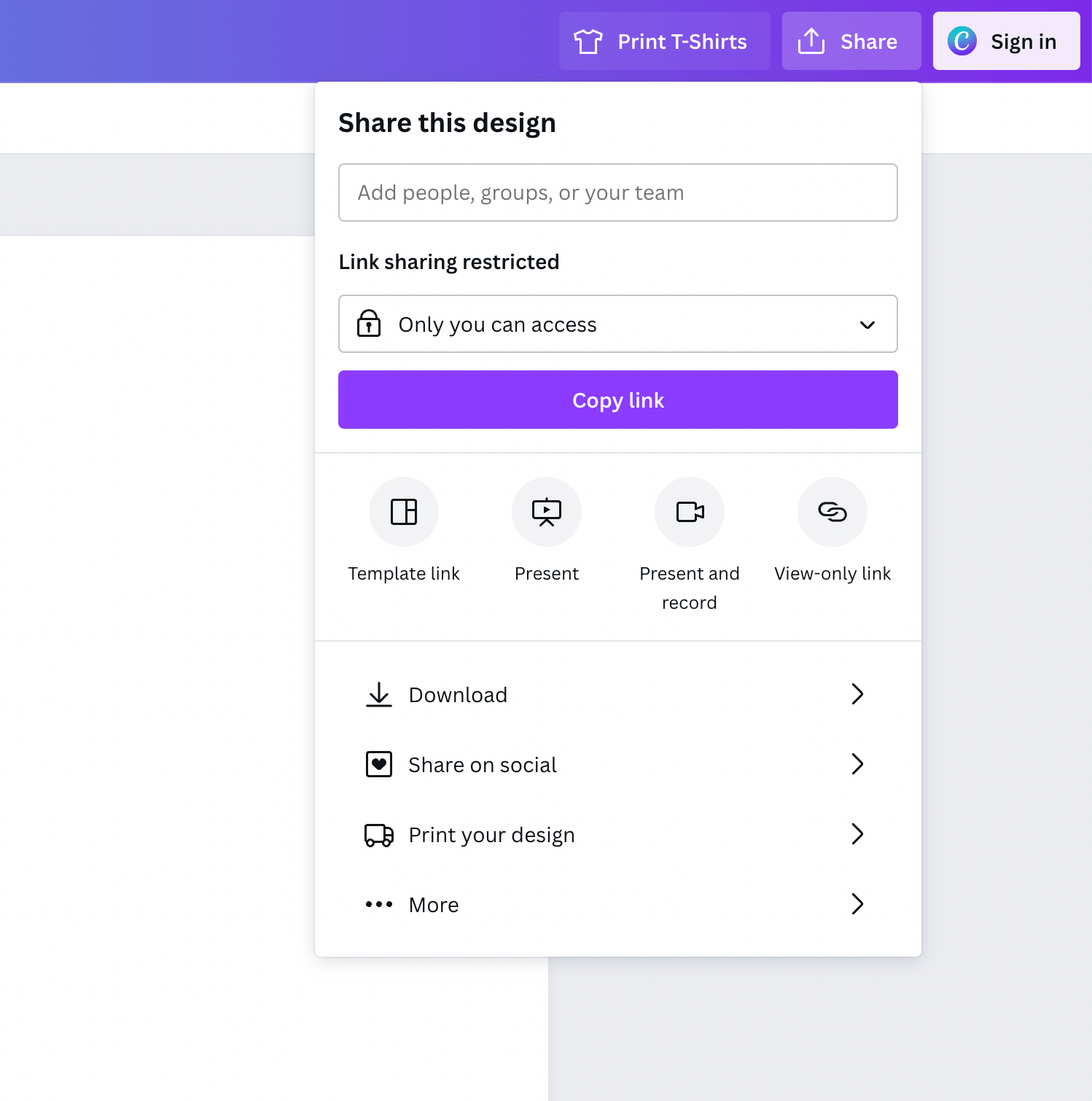Click the Present icon
This screenshot has height=1101, width=1092.
click(x=547, y=512)
